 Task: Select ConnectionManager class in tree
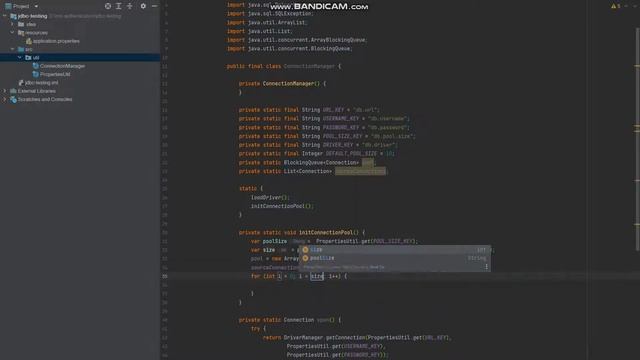pos(59,66)
